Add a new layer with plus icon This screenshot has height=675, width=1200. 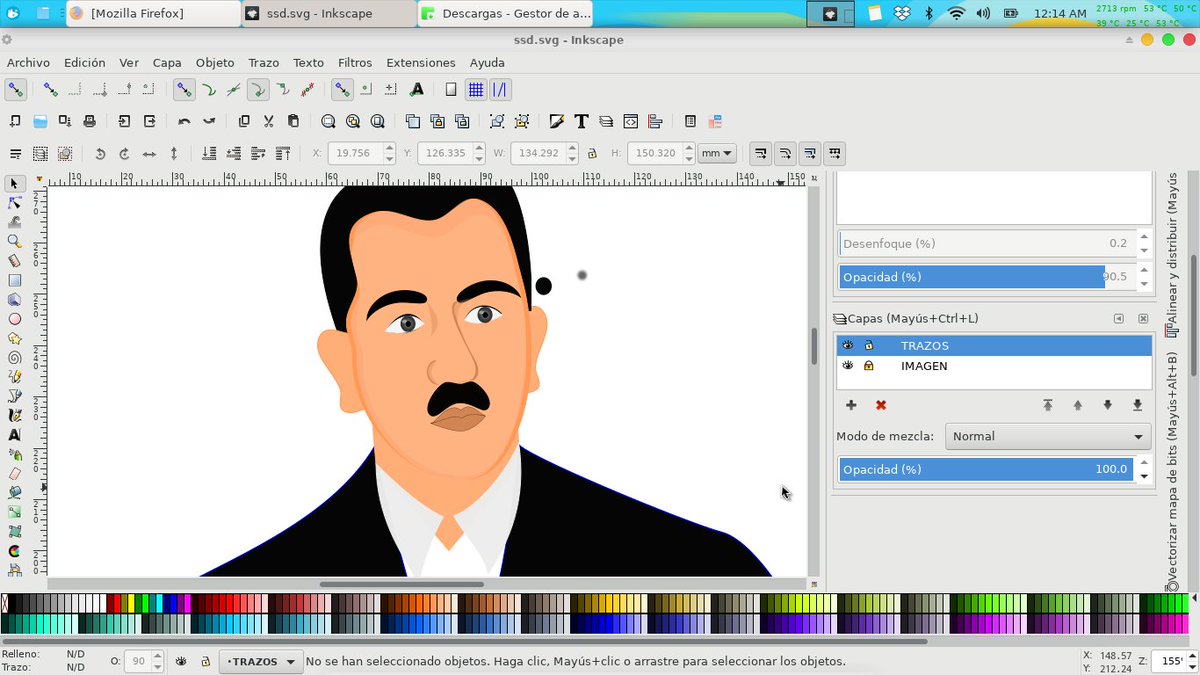(851, 405)
